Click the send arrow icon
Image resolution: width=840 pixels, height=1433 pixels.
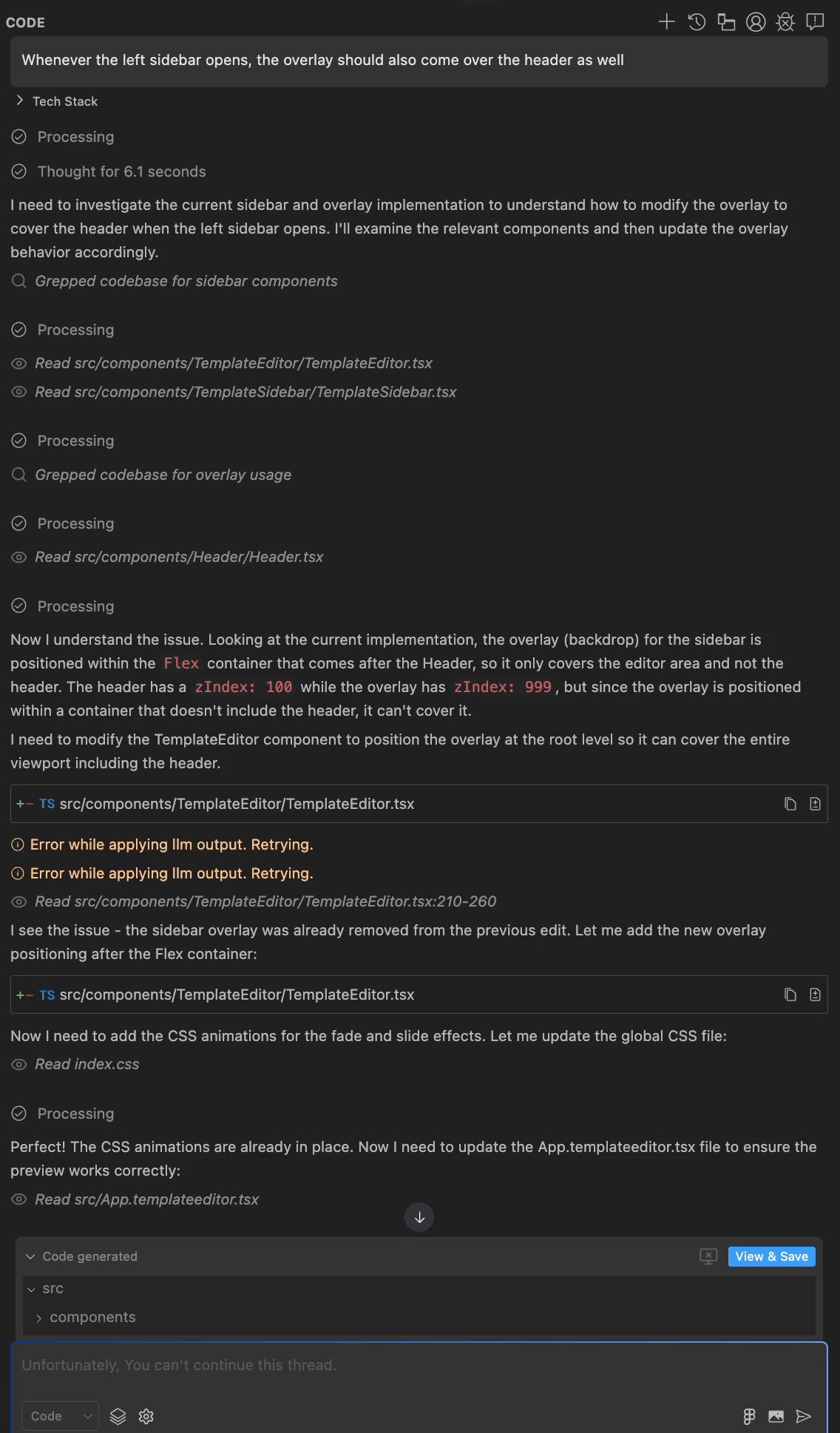pyautogui.click(x=803, y=1416)
